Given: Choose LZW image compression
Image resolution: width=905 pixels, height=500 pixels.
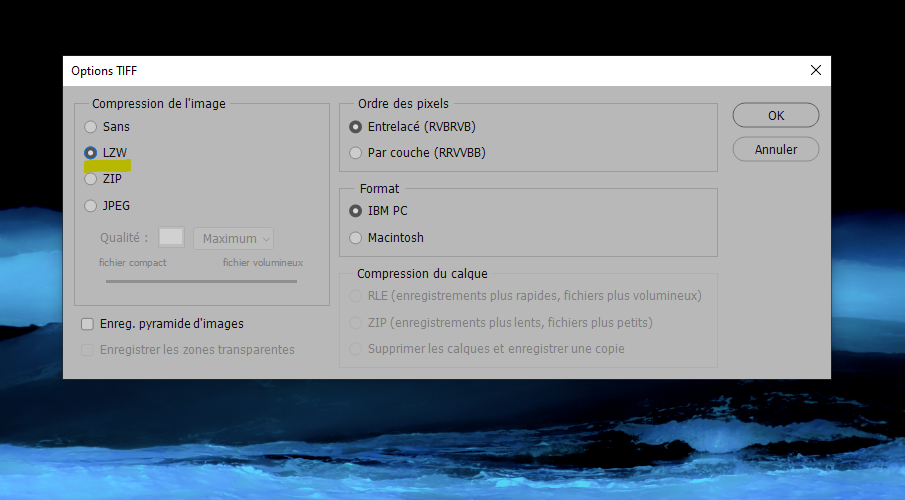Looking at the screenshot, I should point(91,153).
